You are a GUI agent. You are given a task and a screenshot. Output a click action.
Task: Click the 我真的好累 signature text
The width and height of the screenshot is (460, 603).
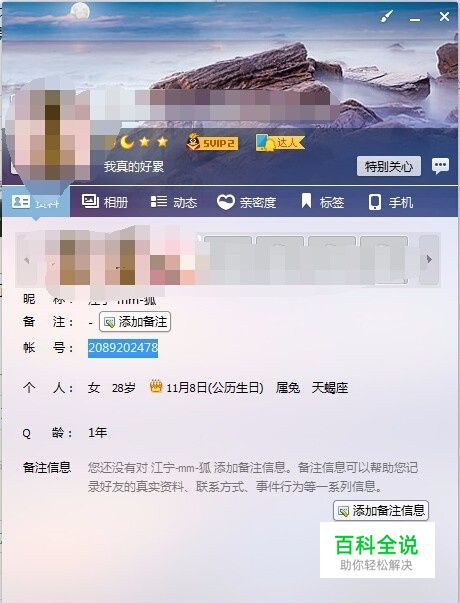[x=133, y=166]
